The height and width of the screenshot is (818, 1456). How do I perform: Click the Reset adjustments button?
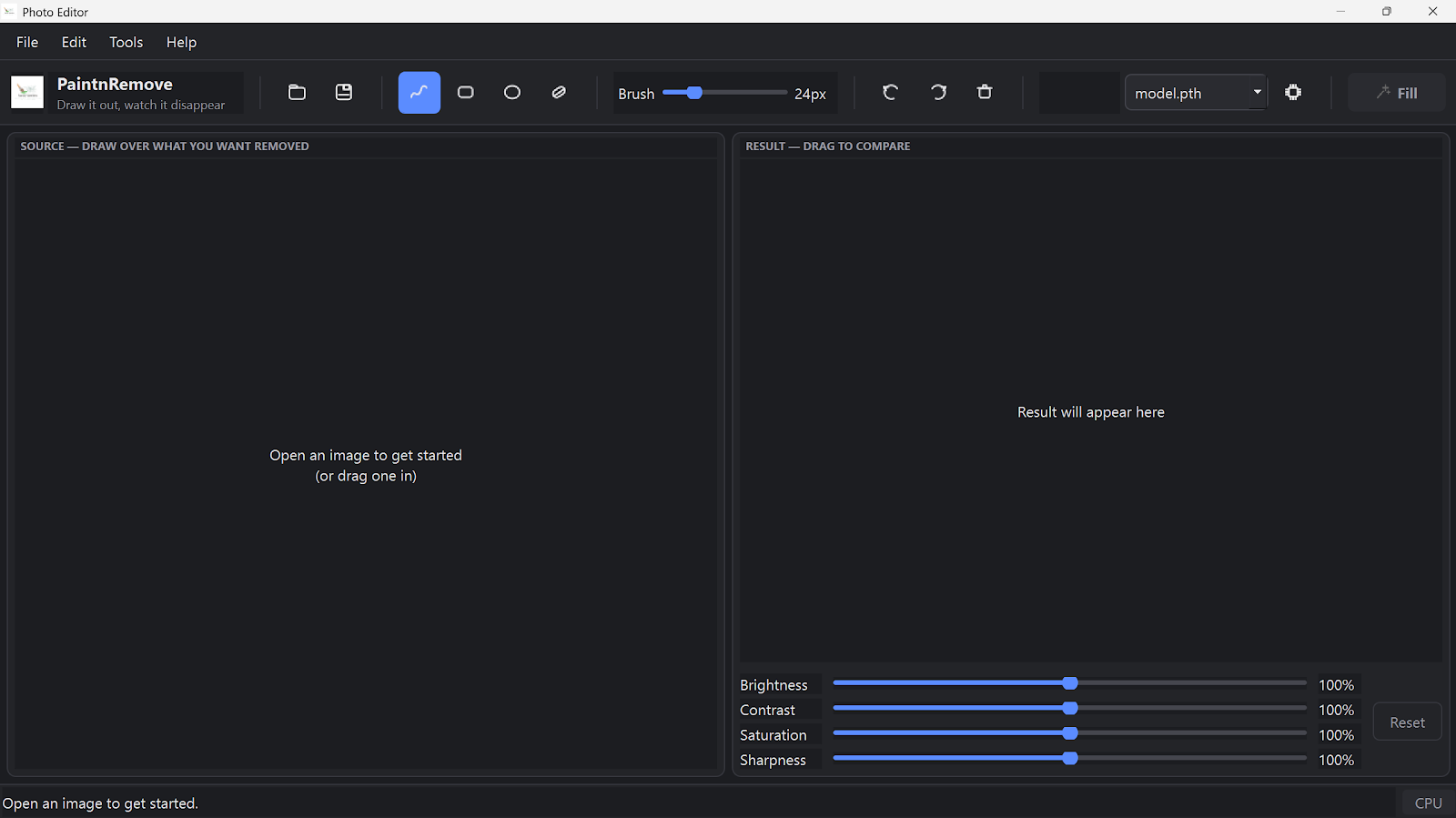click(x=1407, y=722)
